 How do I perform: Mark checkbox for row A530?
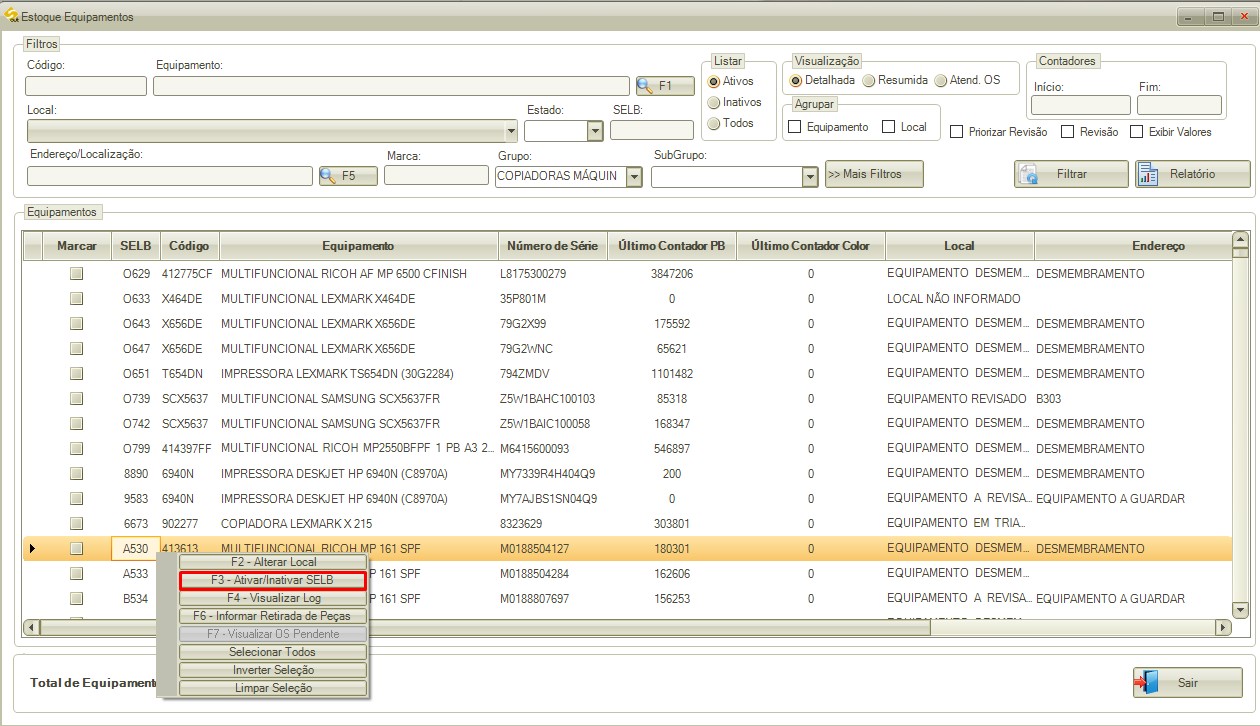tap(76, 549)
